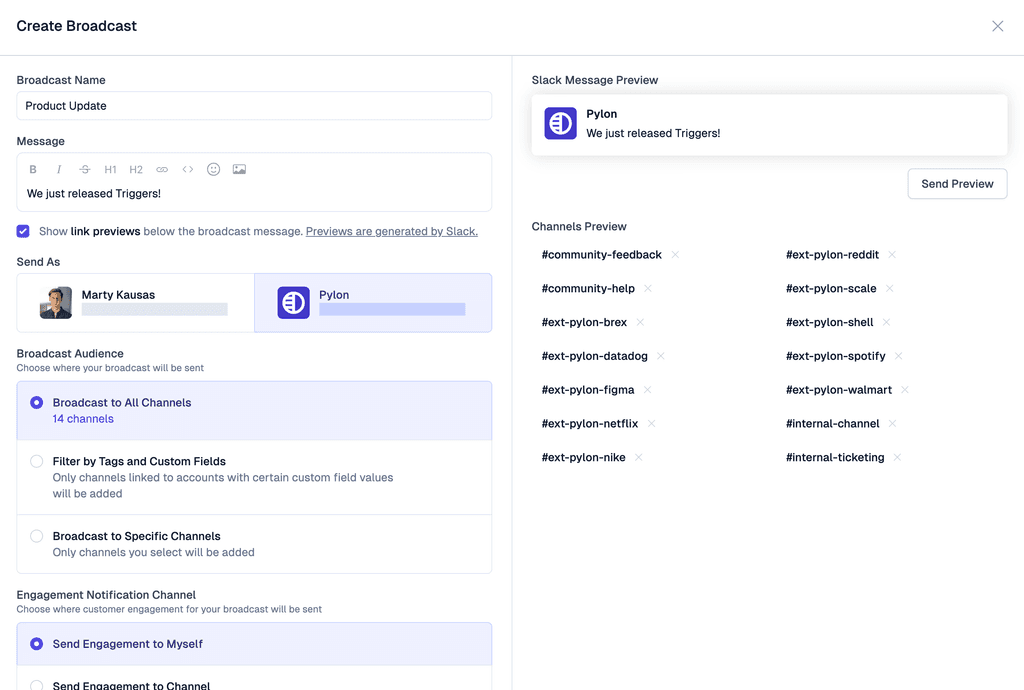Apply italic formatting to the message
This screenshot has width=1024, height=690.
pos(59,169)
